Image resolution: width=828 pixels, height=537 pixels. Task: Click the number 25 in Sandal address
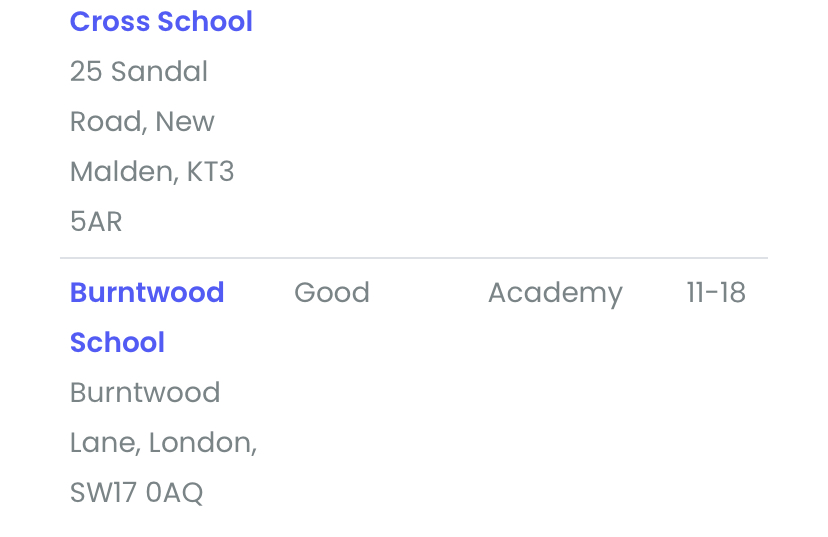[x=85, y=72]
